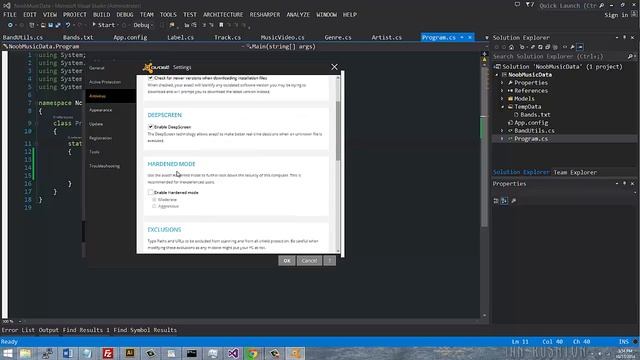
Task: Click the bookmark toolbar icon
Action: 221,25
